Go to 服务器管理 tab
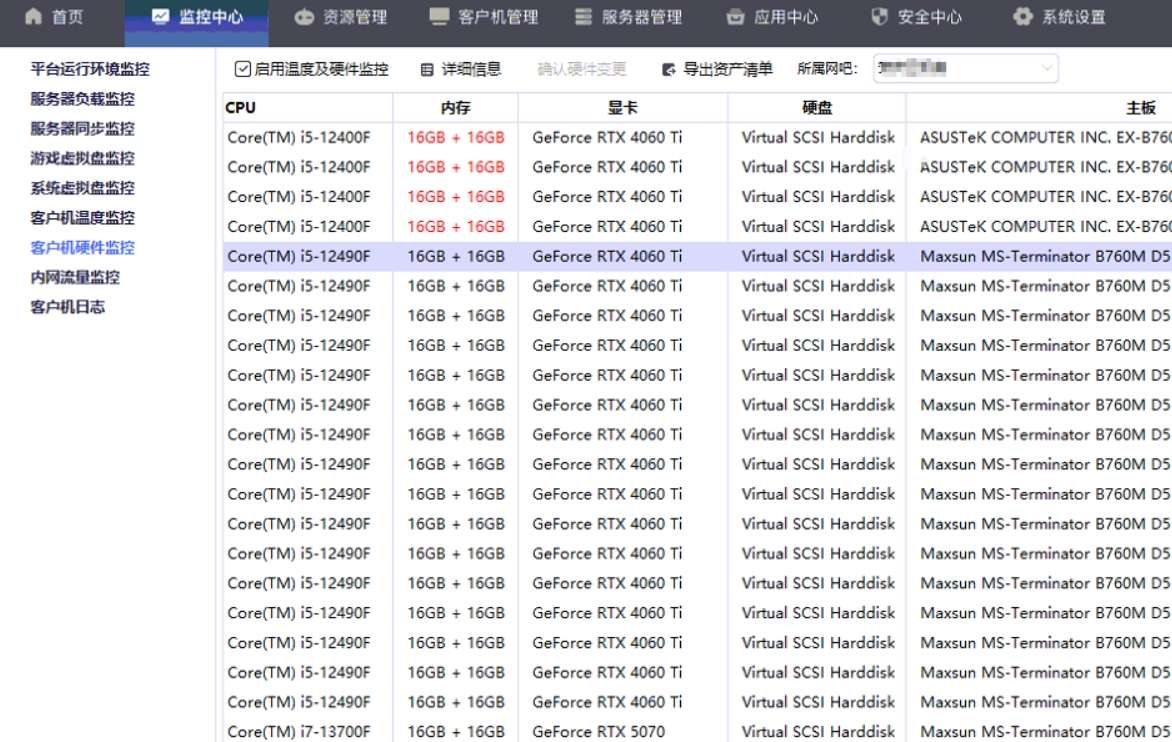The image size is (1172, 742). 628,16
